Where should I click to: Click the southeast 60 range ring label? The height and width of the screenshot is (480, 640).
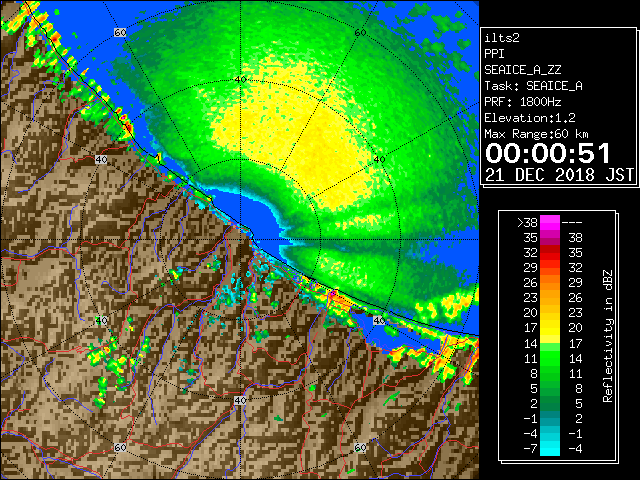(360, 448)
